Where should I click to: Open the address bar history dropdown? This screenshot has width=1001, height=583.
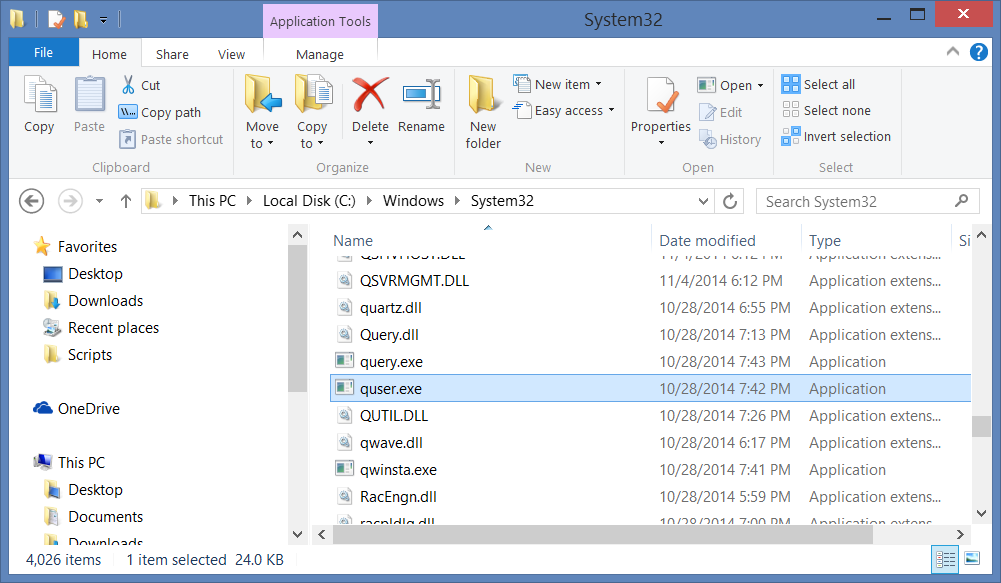[x=703, y=201]
